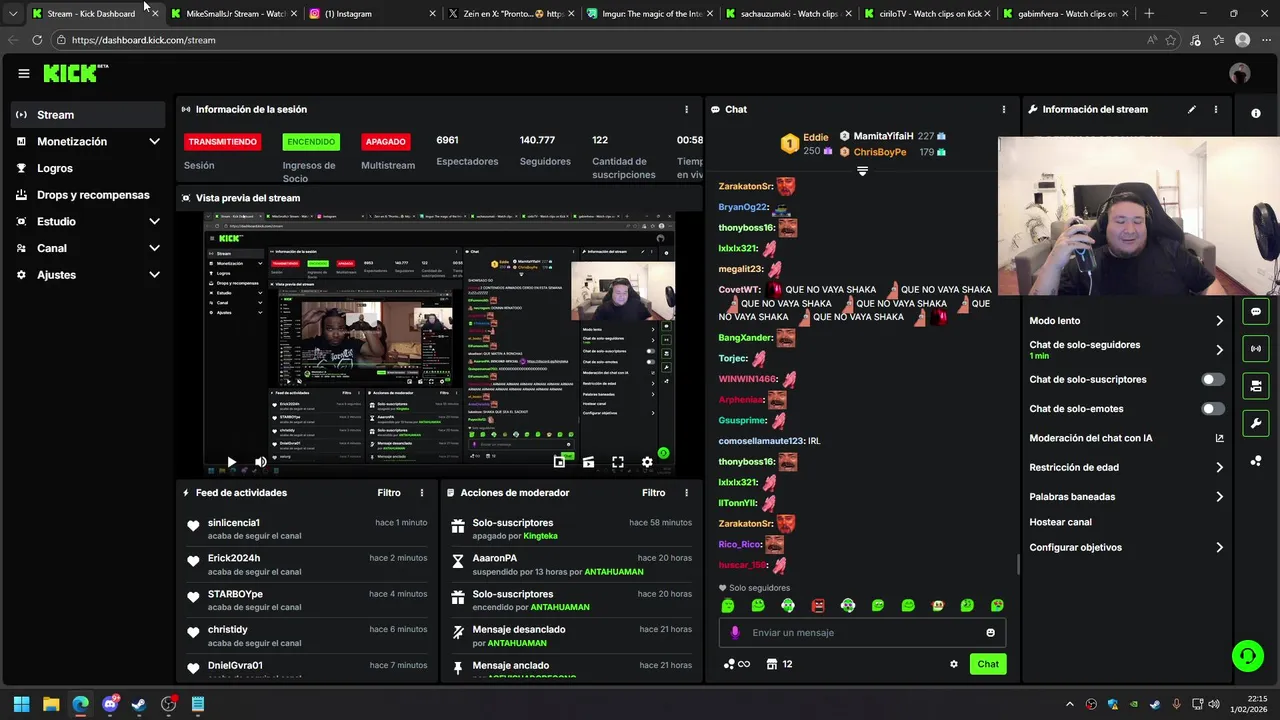1280x720 pixels.
Task: Click Hostear canal option
Action: 1060,522
